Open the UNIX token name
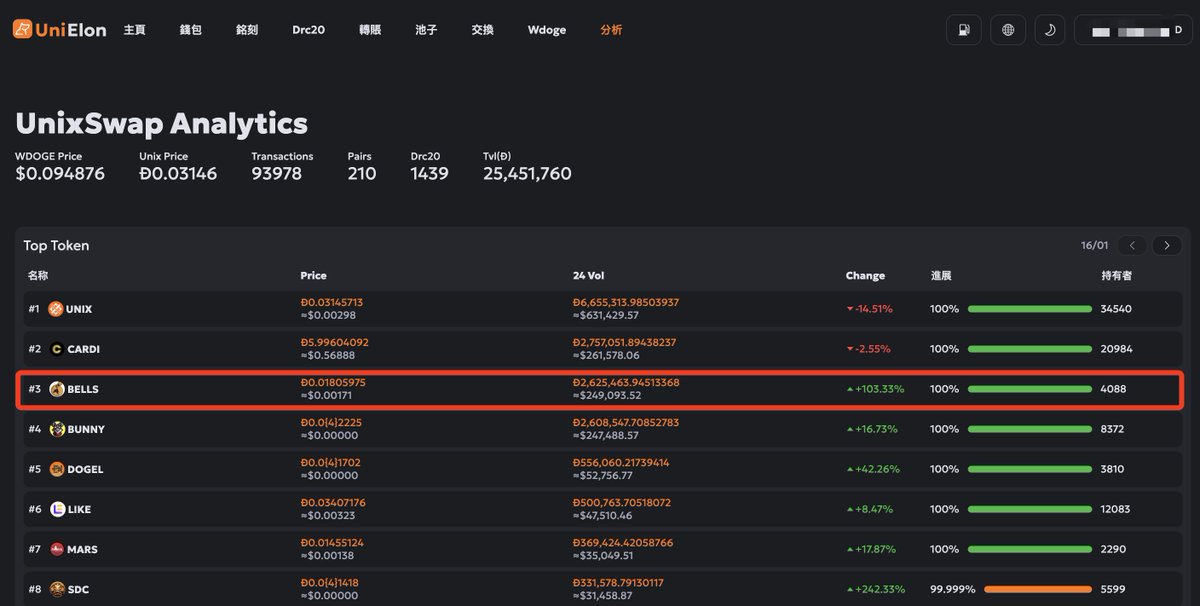The image size is (1200, 606). pos(79,309)
